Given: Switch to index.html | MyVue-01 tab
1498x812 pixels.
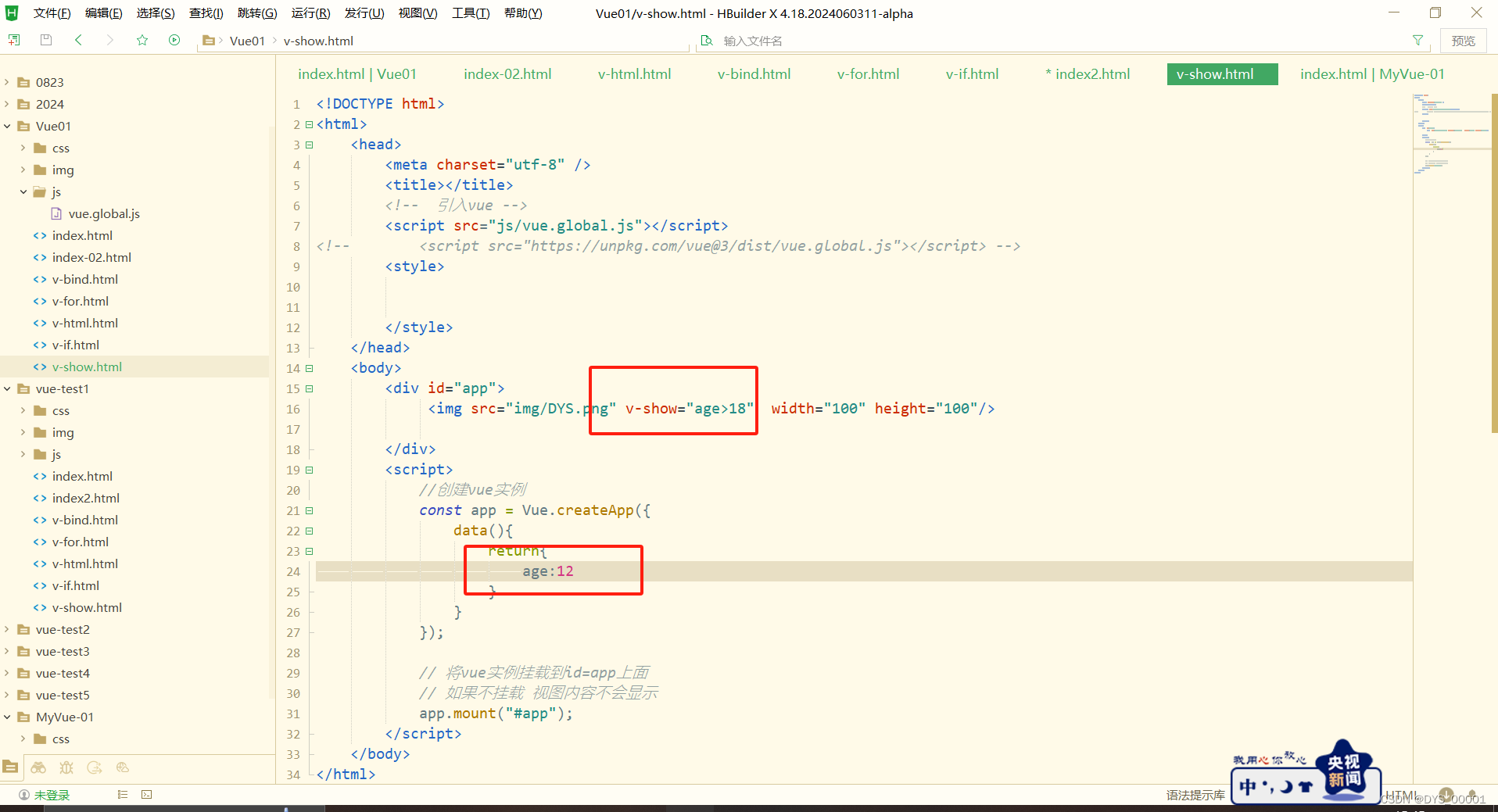Looking at the screenshot, I should coord(1372,74).
